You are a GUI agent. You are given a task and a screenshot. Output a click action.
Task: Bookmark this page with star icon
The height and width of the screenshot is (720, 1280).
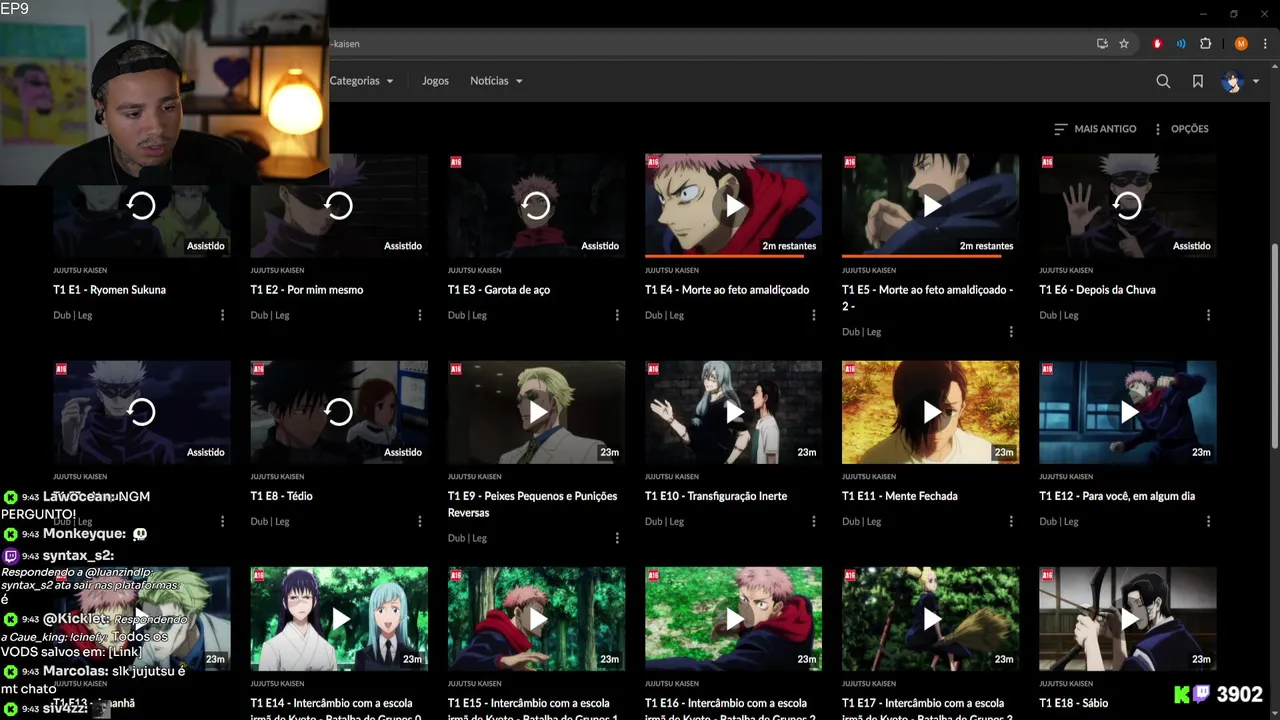(x=1124, y=44)
